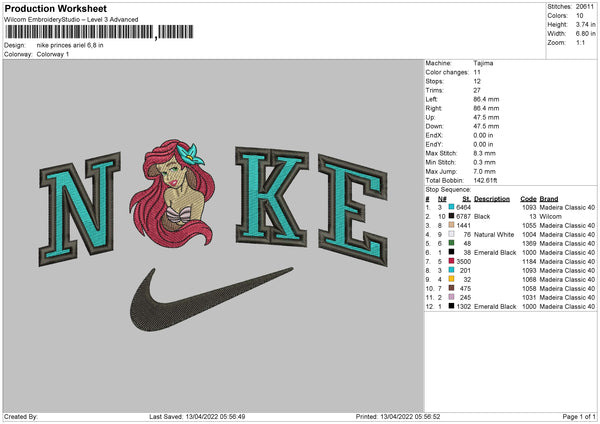The image size is (600, 424).
Task: Click the 'Right:' label
Action: (434, 108)
